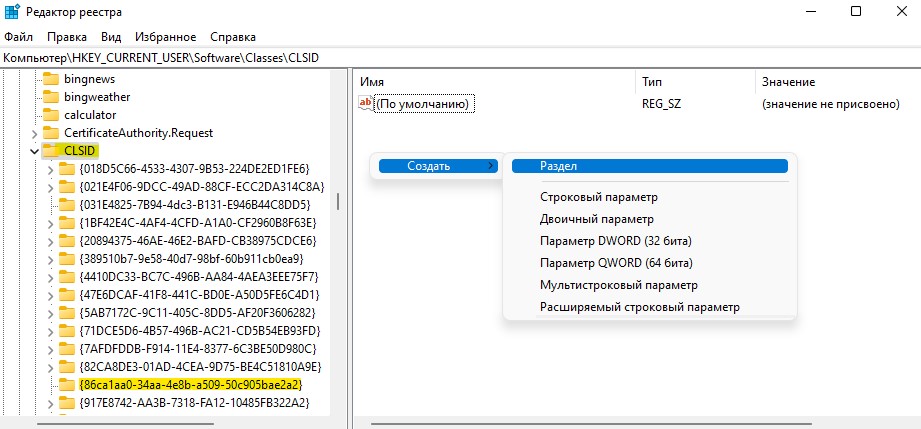Click folder icon of {86ca1aa0-34aa-4e8b-a509-50c905bae2a2}
The width and height of the screenshot is (921, 429).
[x=66, y=384]
